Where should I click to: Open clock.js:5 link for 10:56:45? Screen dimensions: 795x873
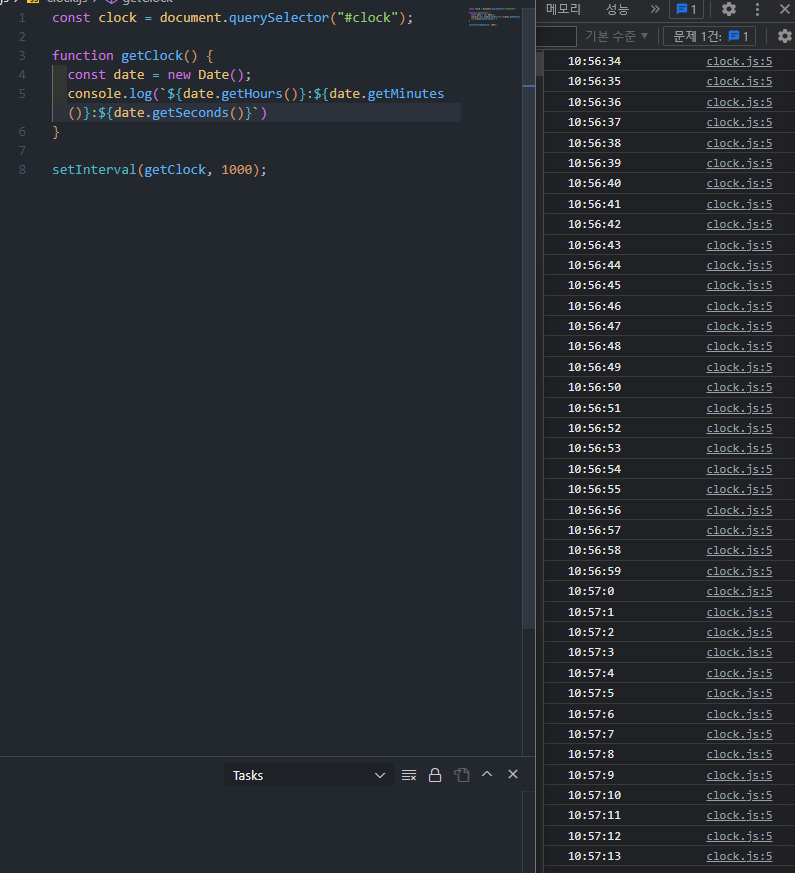(739, 285)
